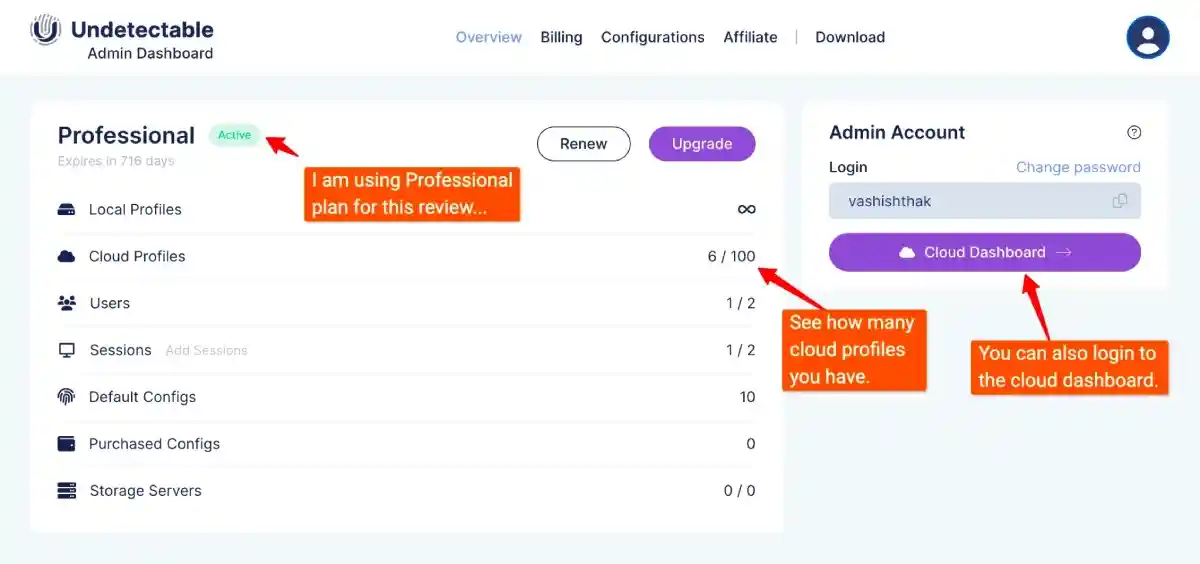Open the user profile avatar

click(1148, 37)
